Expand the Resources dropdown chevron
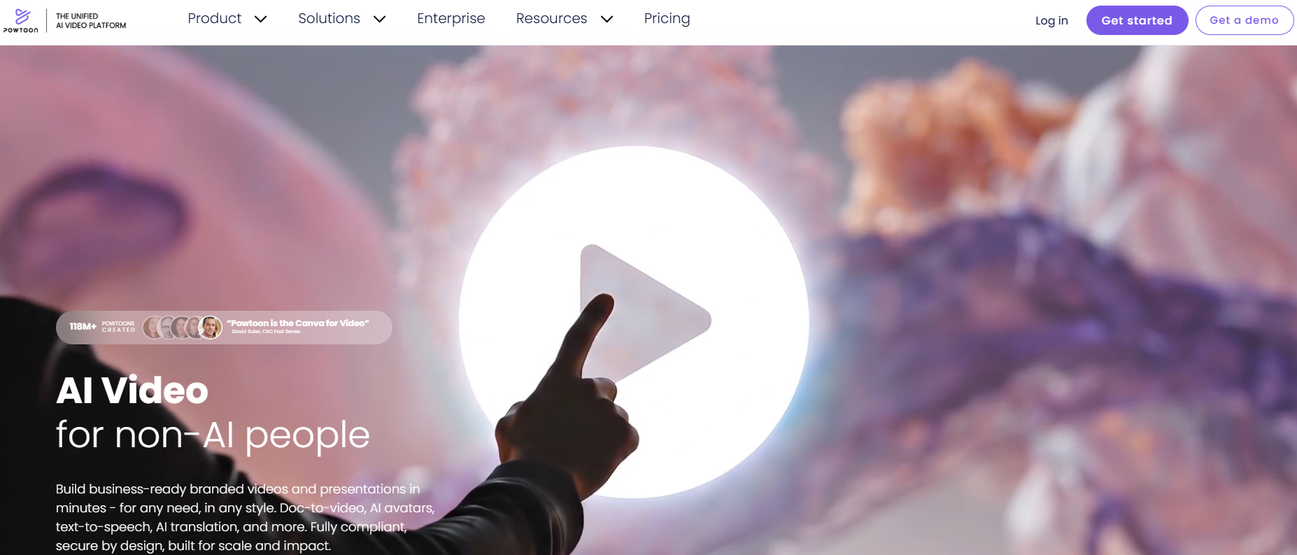 607,20
